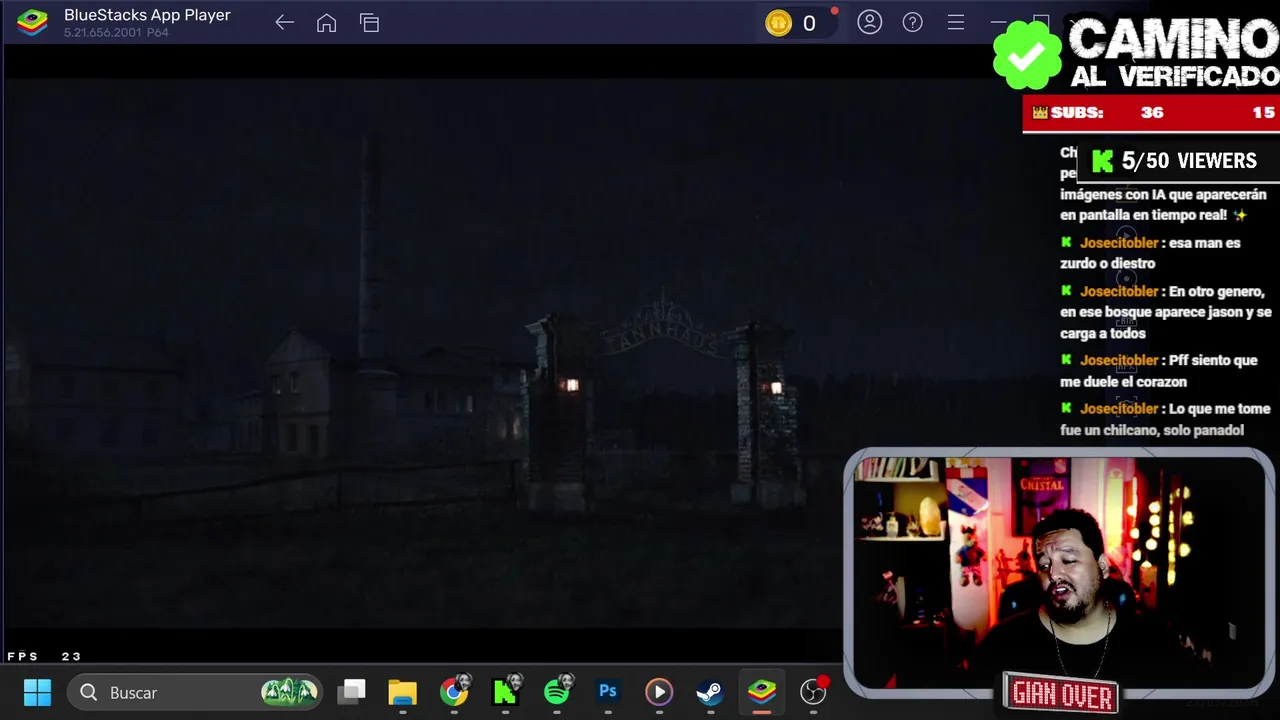Open OBS Studio from the taskbar
This screenshot has height=720, width=1280.
(814, 692)
